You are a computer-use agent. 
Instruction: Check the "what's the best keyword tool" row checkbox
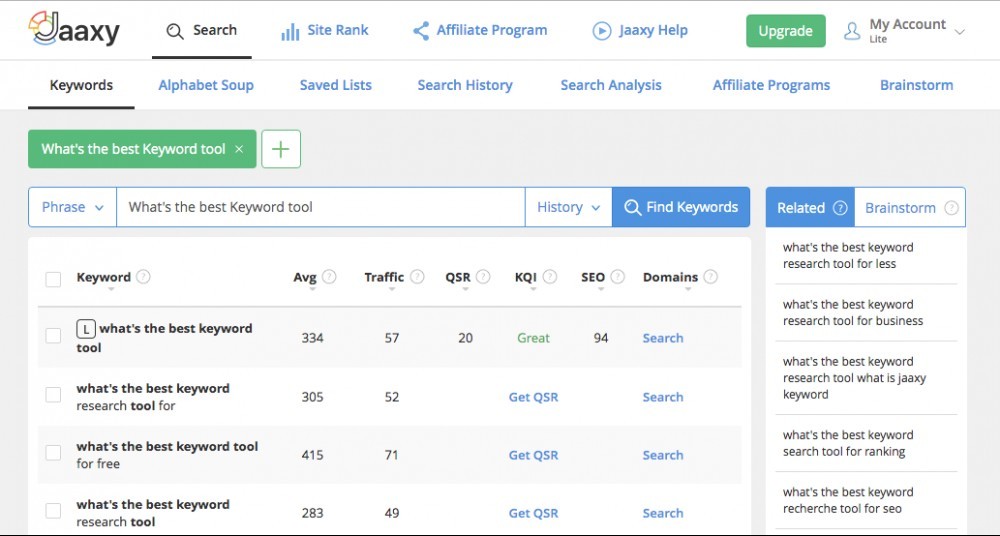(x=53, y=336)
